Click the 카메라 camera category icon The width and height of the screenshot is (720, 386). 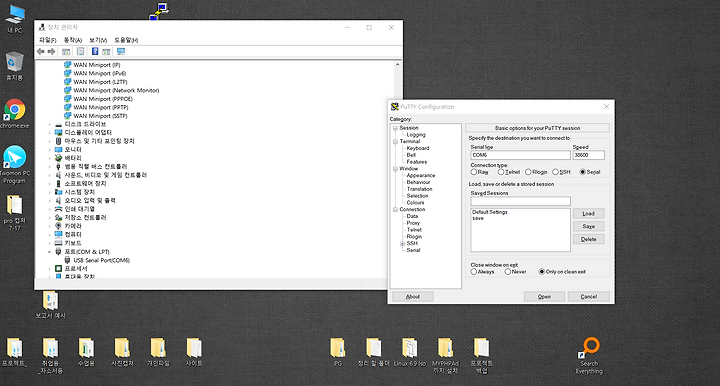coord(58,226)
